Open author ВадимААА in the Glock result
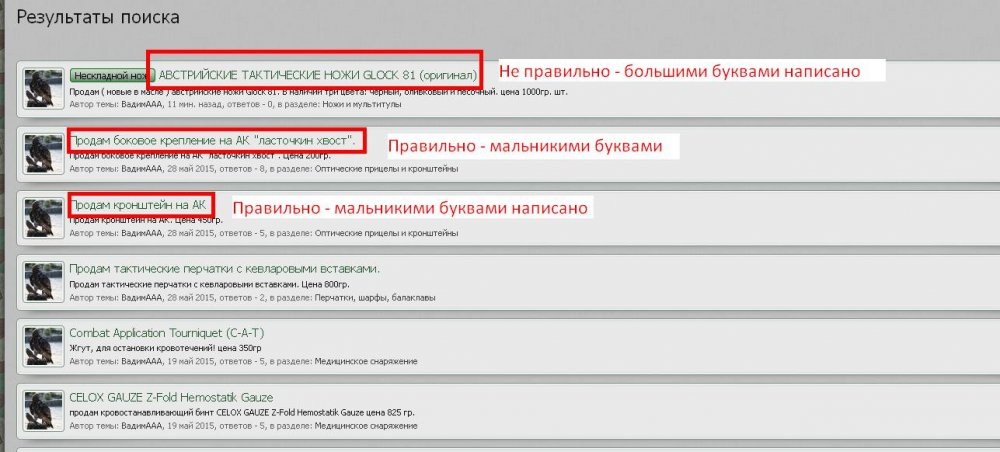The width and height of the screenshot is (1000, 452). (x=142, y=104)
